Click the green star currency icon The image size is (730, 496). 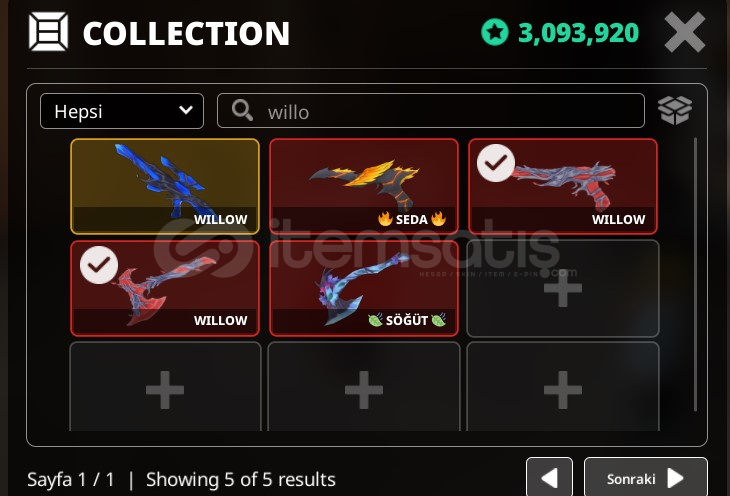[494, 32]
